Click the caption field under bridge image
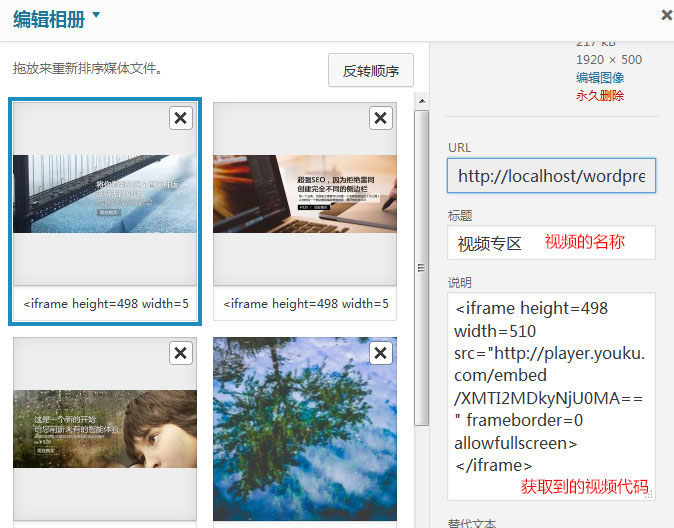Viewport: 674px width, 528px height. pyautogui.click(x=105, y=304)
